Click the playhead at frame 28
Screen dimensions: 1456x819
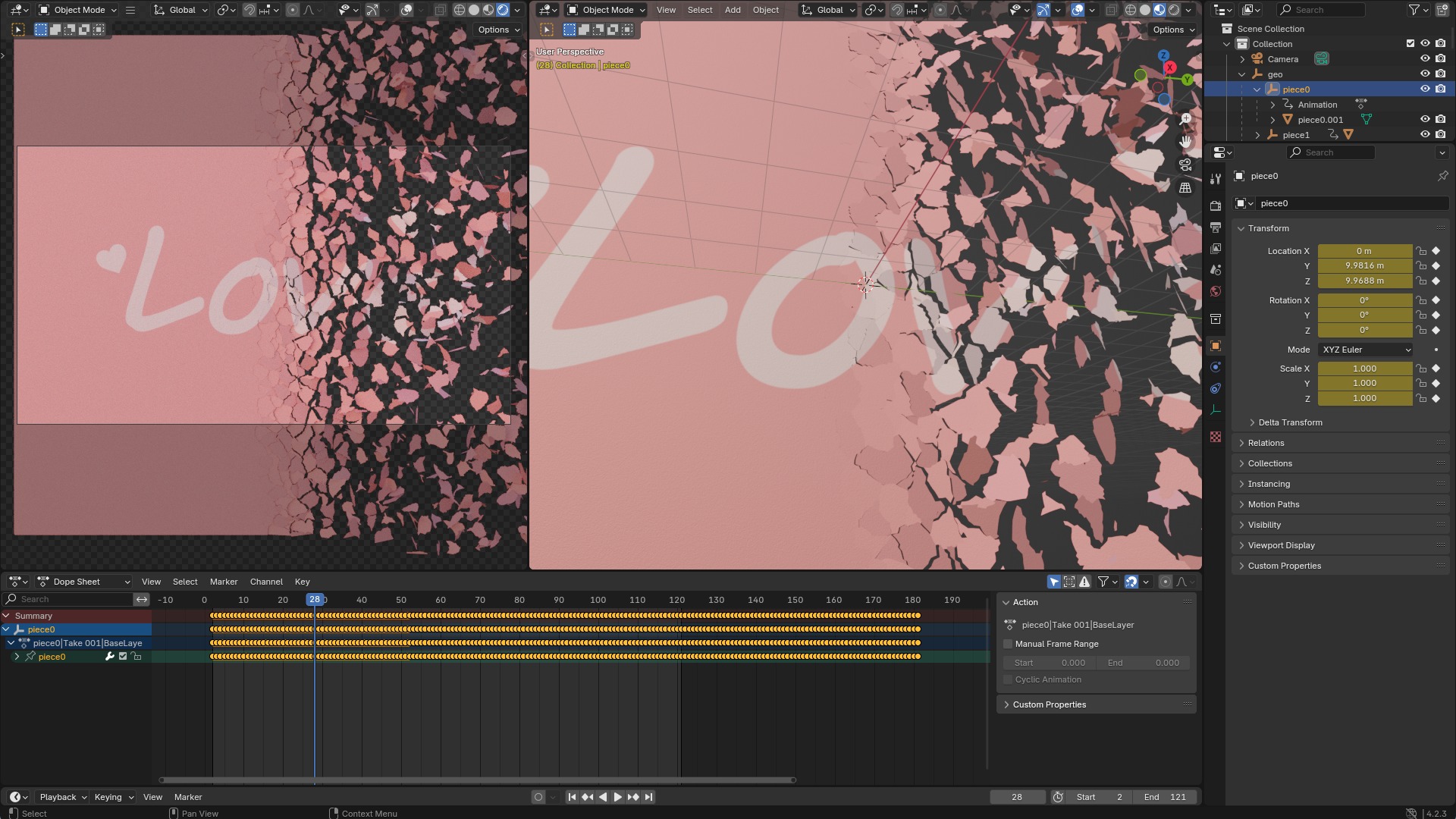(x=315, y=600)
